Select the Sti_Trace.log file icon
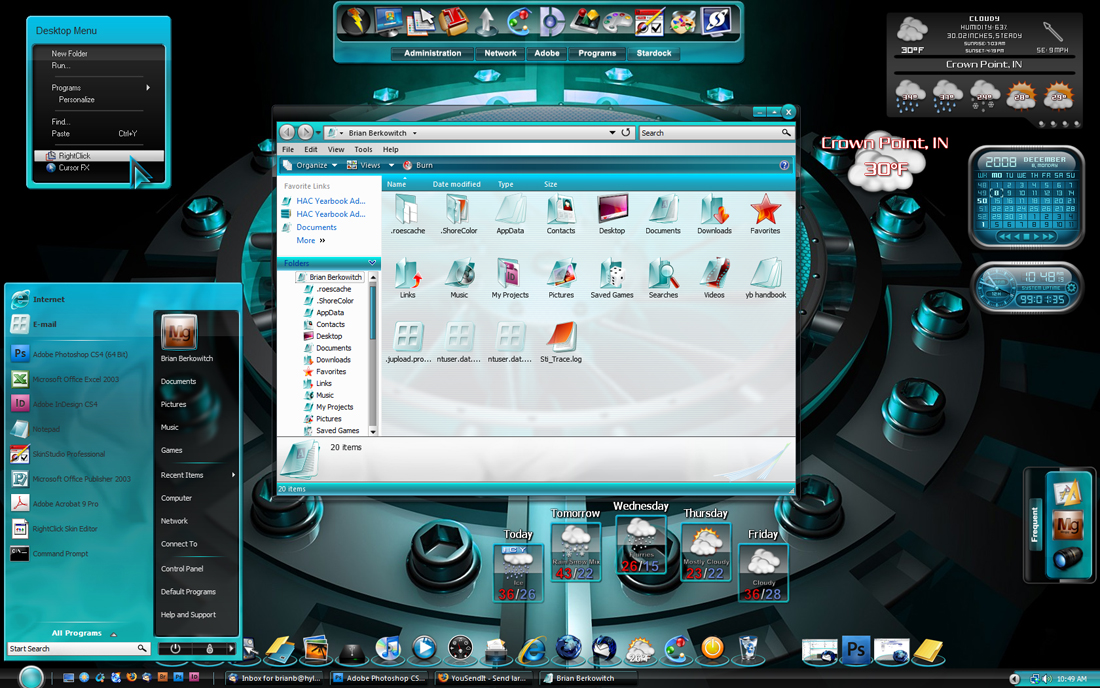 pos(561,342)
